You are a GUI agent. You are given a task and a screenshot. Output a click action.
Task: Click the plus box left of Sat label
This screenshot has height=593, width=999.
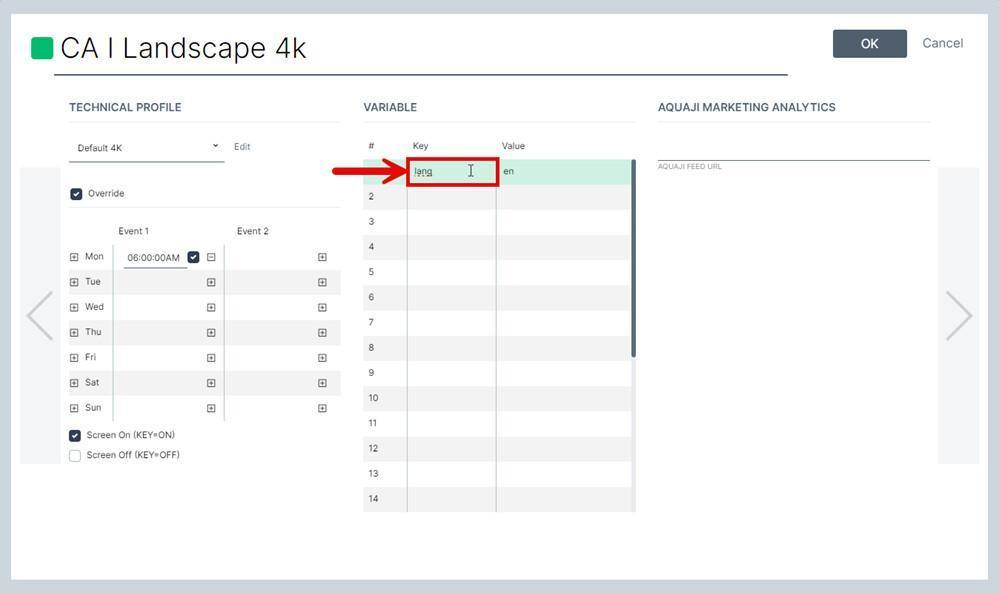74,383
